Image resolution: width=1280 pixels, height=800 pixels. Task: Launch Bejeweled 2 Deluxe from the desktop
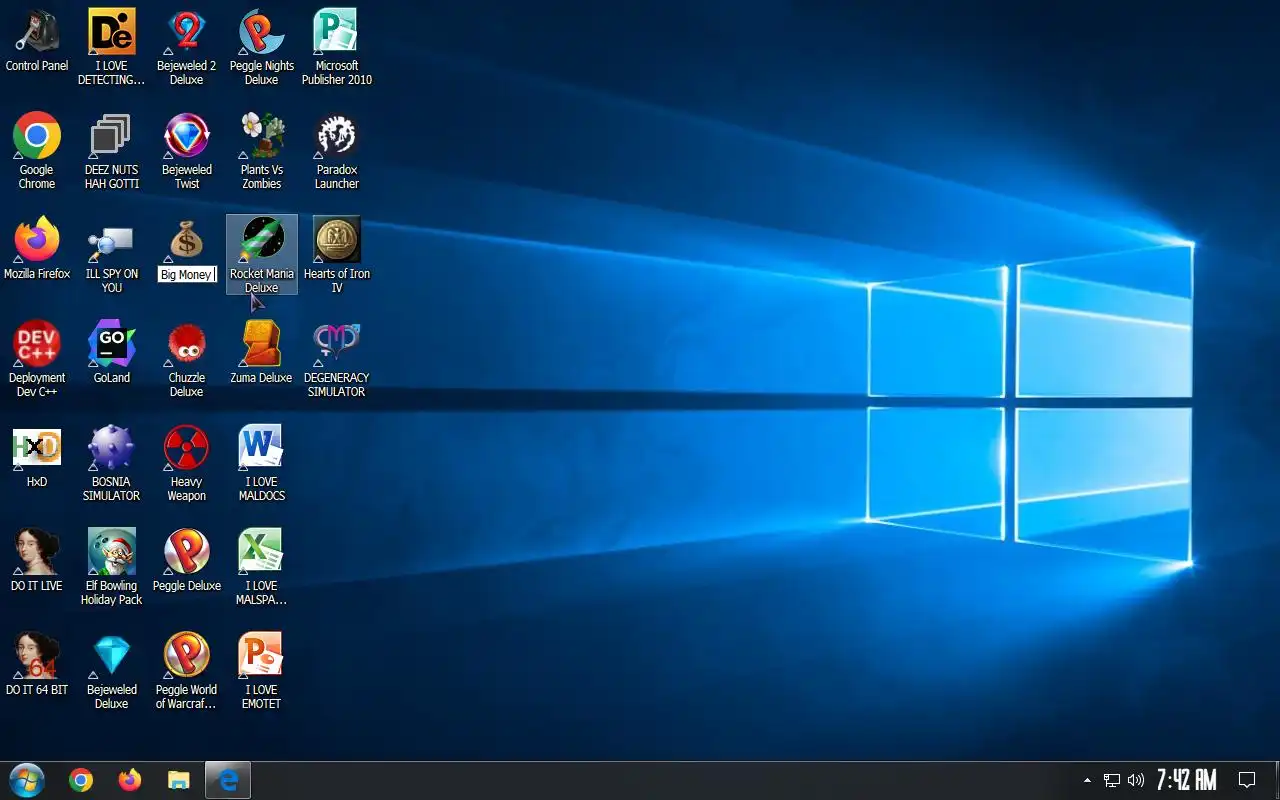coord(187,32)
